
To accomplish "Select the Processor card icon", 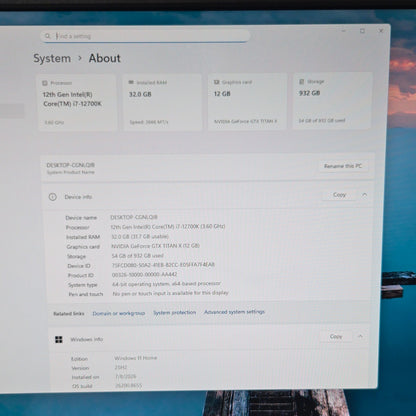I will click(x=45, y=83).
